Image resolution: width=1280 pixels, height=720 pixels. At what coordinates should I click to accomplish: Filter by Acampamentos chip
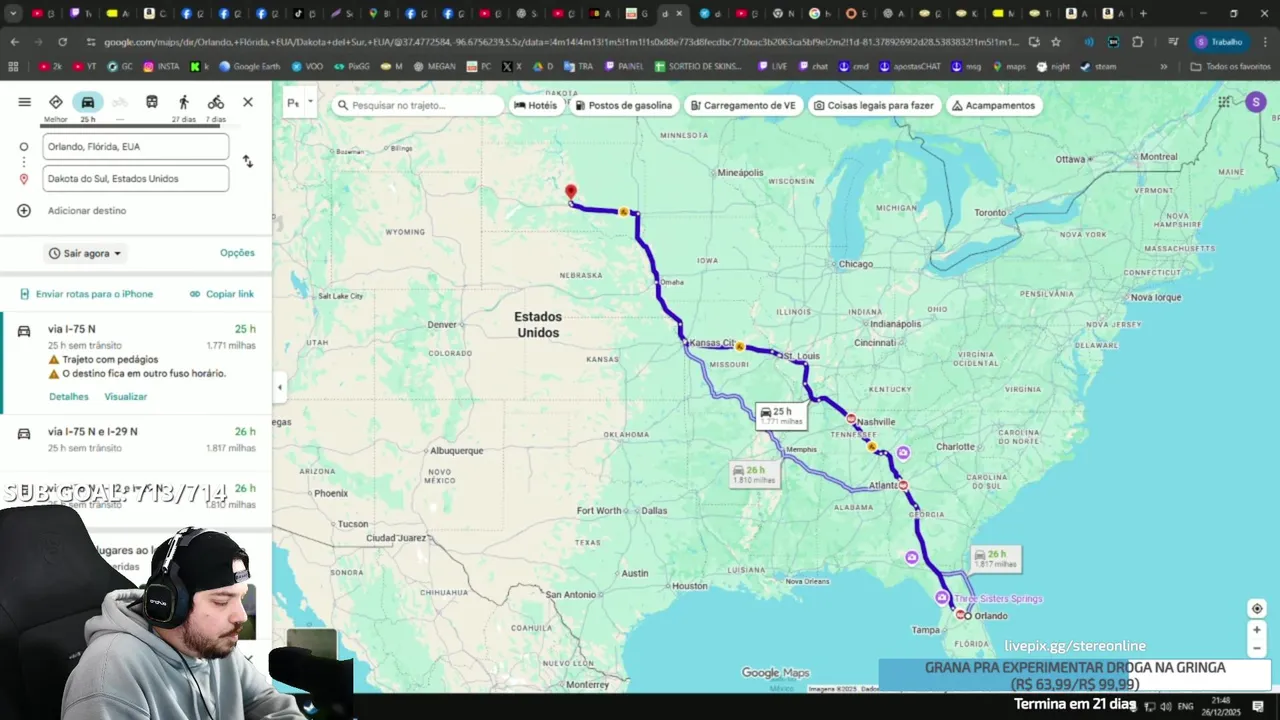point(993,105)
